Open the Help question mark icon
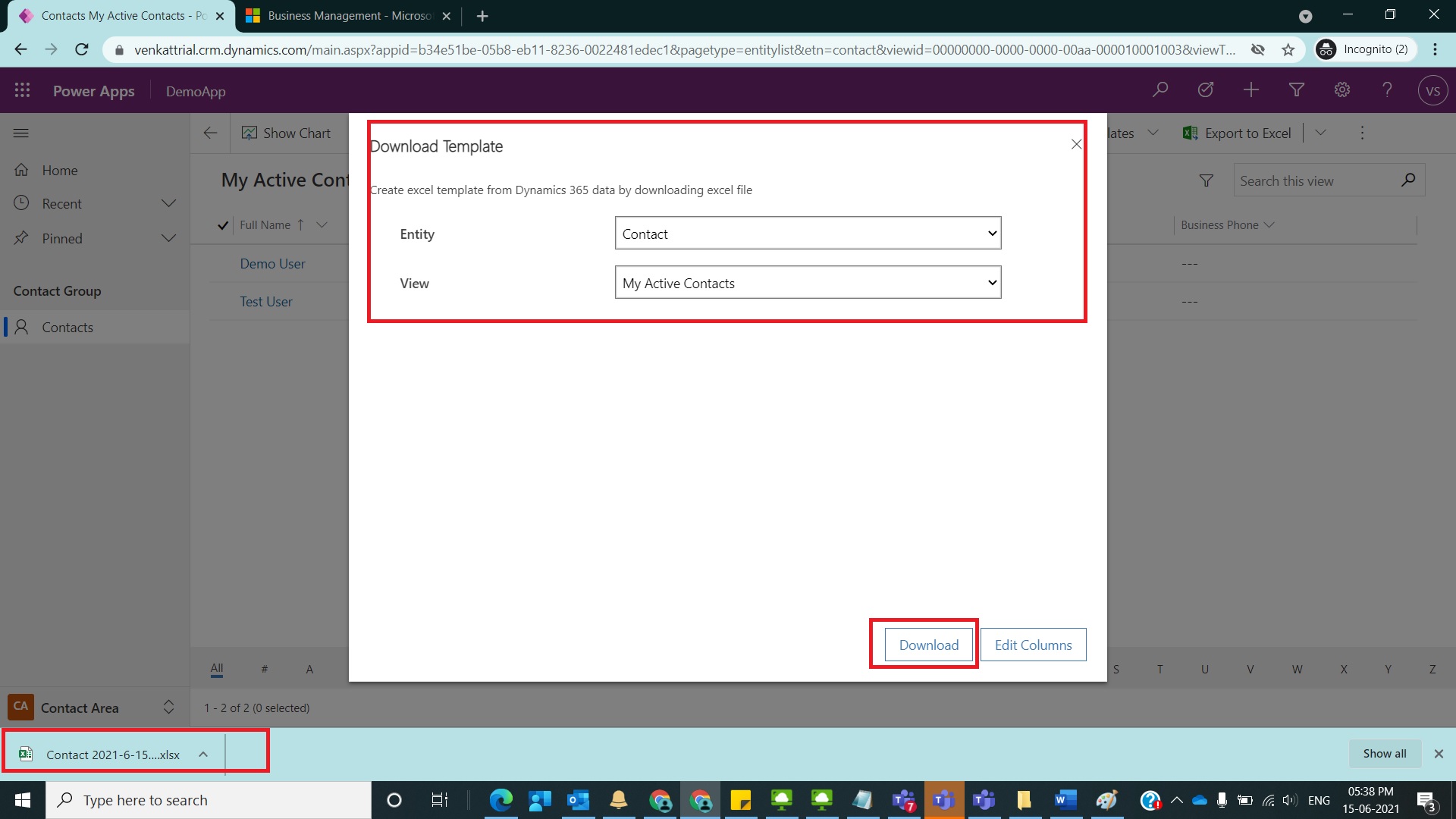This screenshot has width=1456, height=819. (1387, 89)
